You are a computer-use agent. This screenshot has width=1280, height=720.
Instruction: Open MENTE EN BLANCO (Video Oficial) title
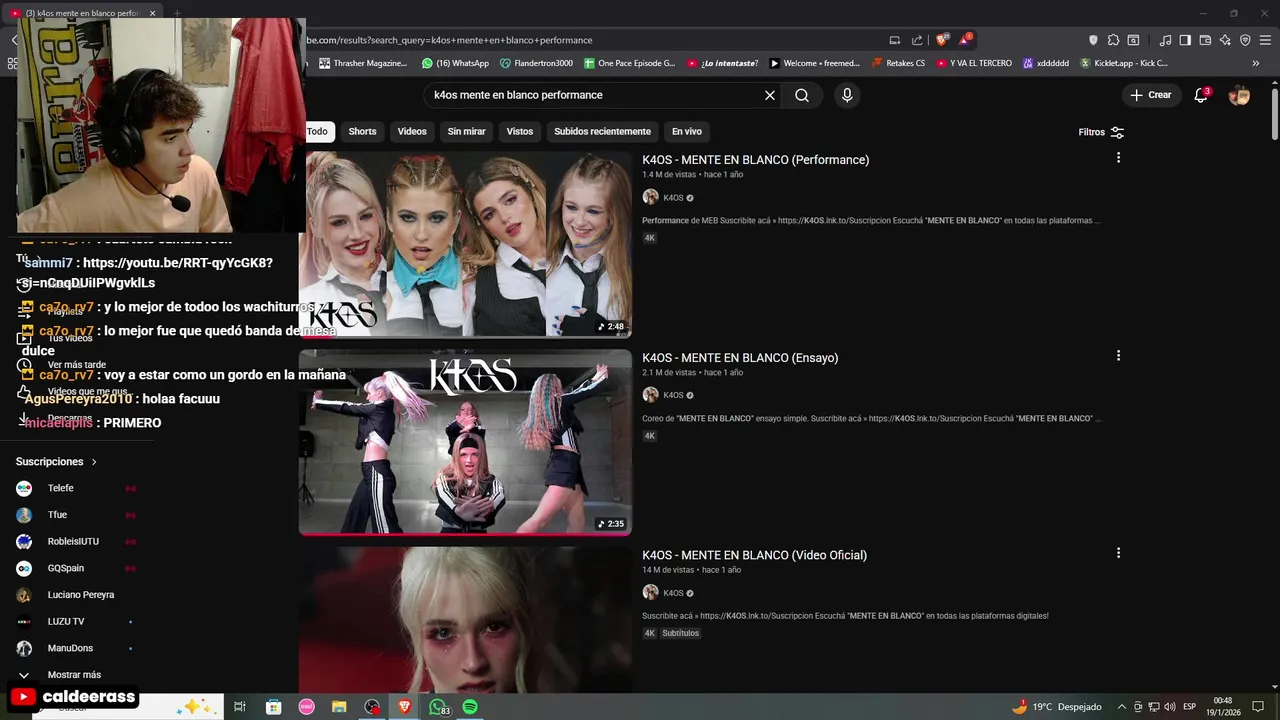[x=754, y=555]
